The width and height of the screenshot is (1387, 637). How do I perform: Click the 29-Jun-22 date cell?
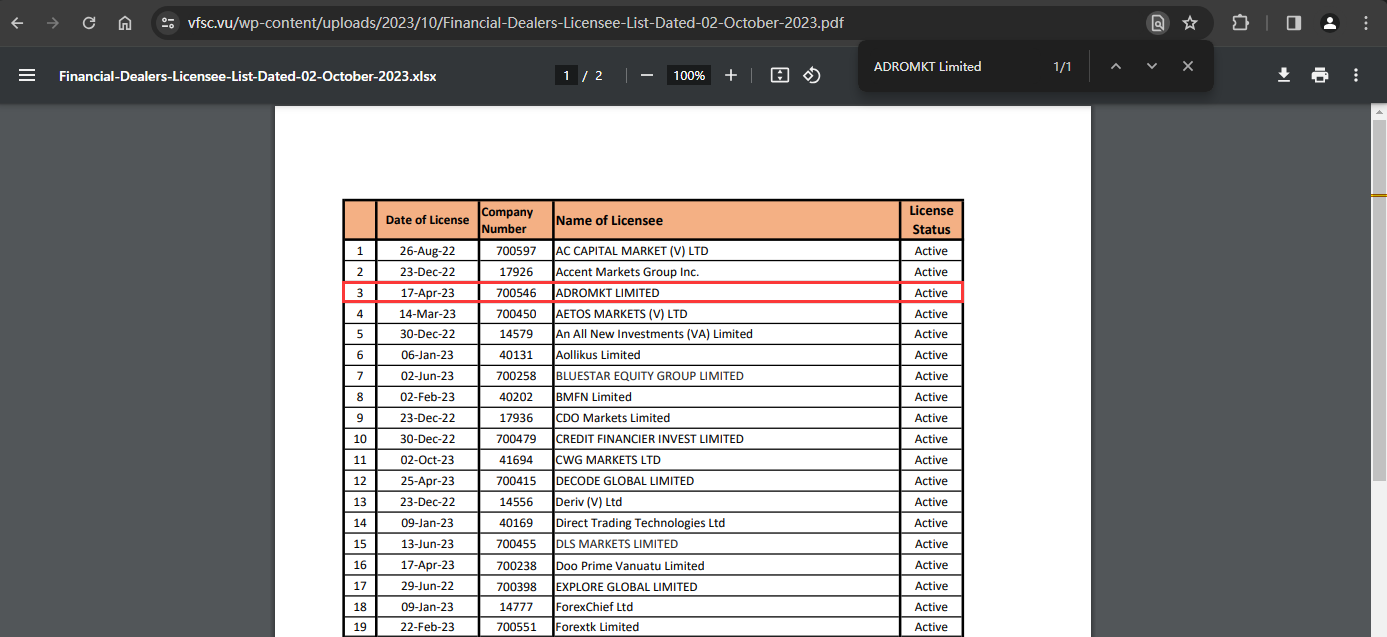pyautogui.click(x=427, y=587)
